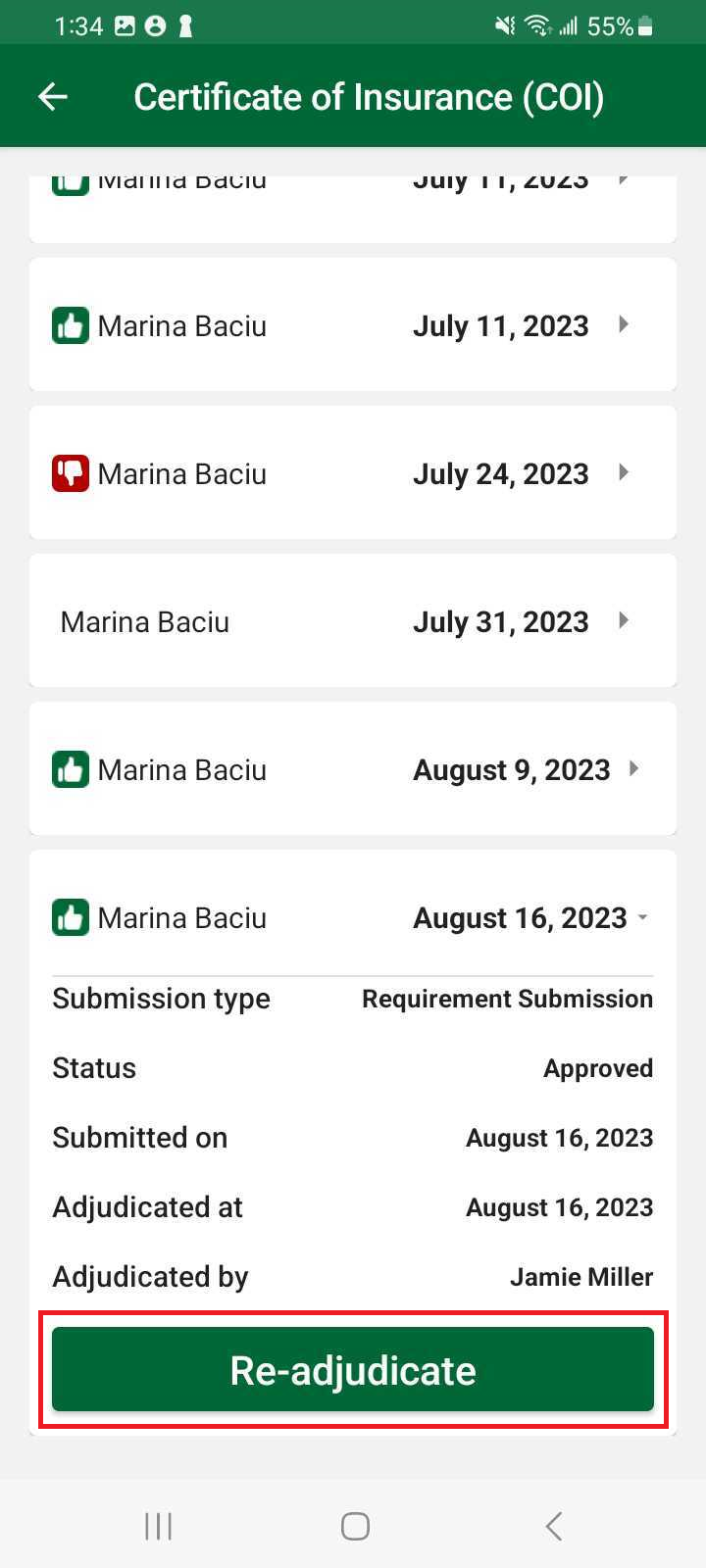706x1568 pixels.
Task: Tap thumbs-up icon on fully visible July 11 entry
Action: coord(71,325)
